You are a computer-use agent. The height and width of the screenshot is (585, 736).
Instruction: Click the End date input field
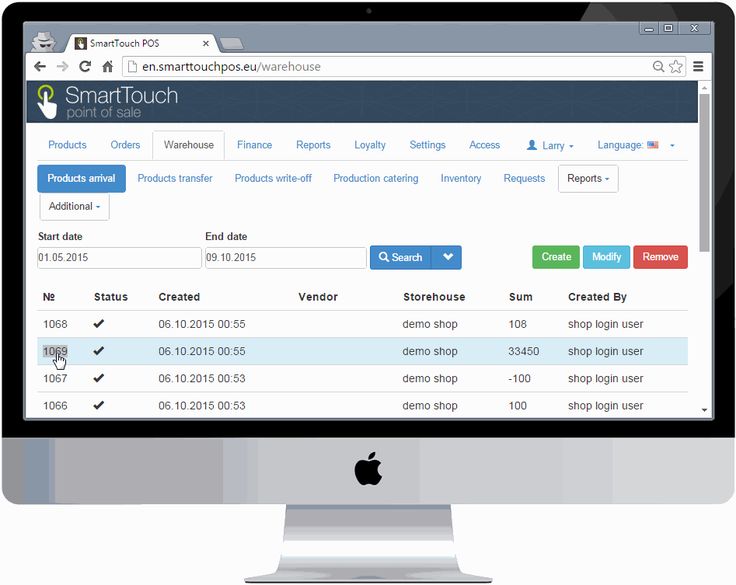coord(285,258)
